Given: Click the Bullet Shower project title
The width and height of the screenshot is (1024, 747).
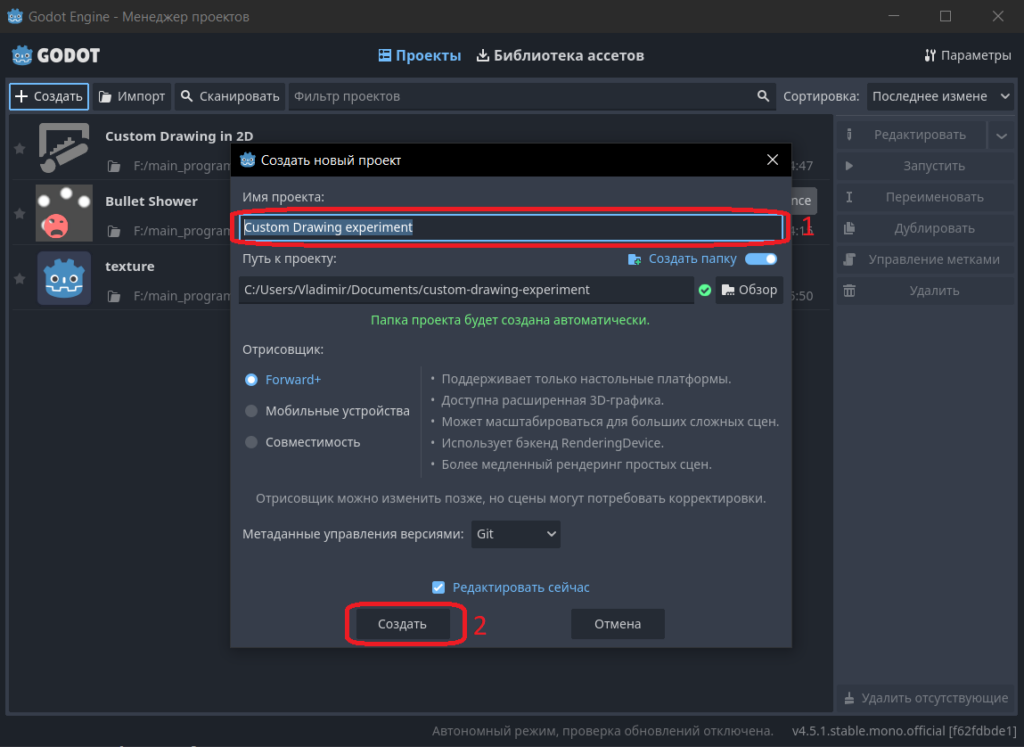Looking at the screenshot, I should pos(152,201).
